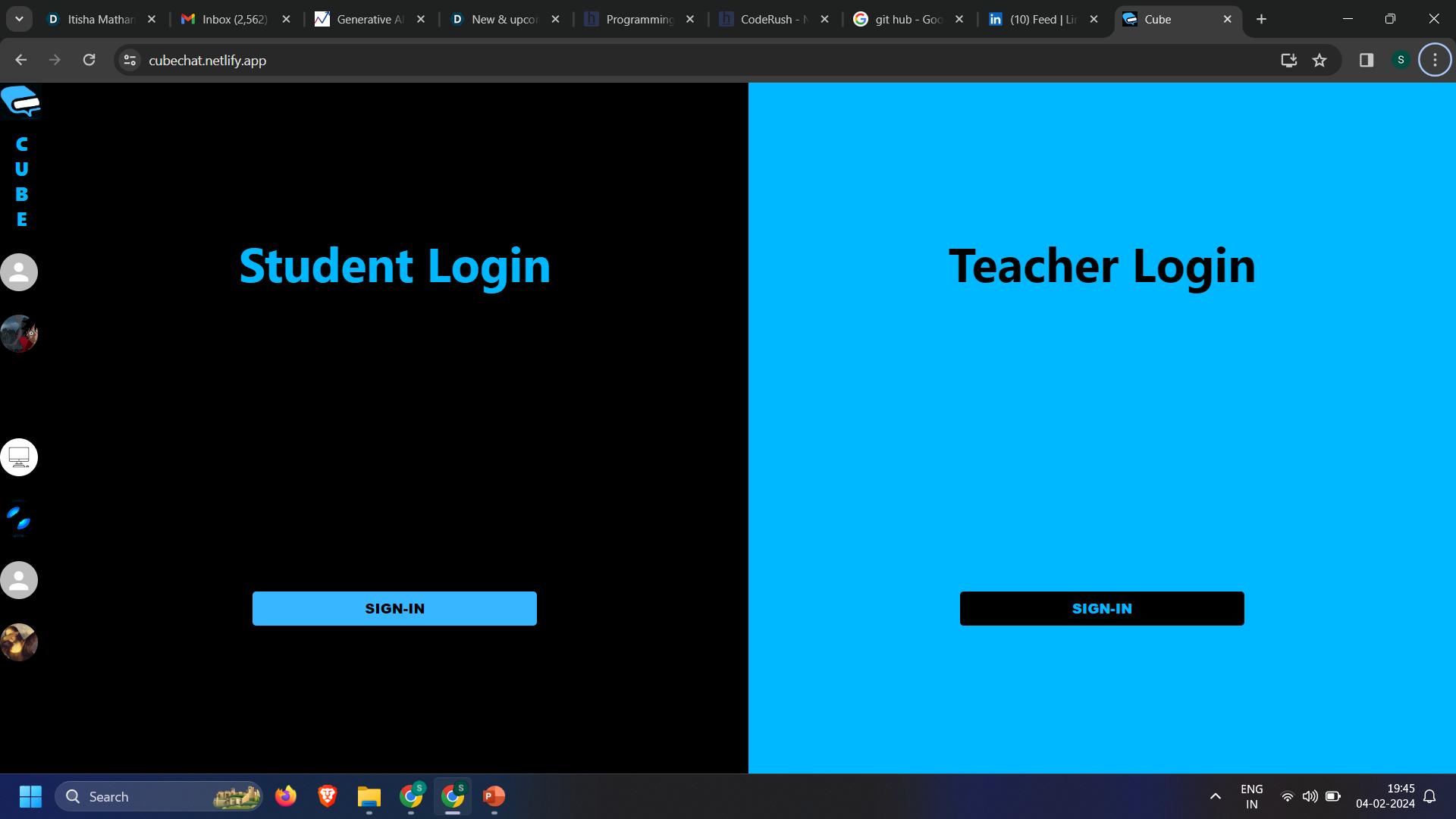Click the Student Login SIGN-IN button
1456x819 pixels.
(x=394, y=608)
